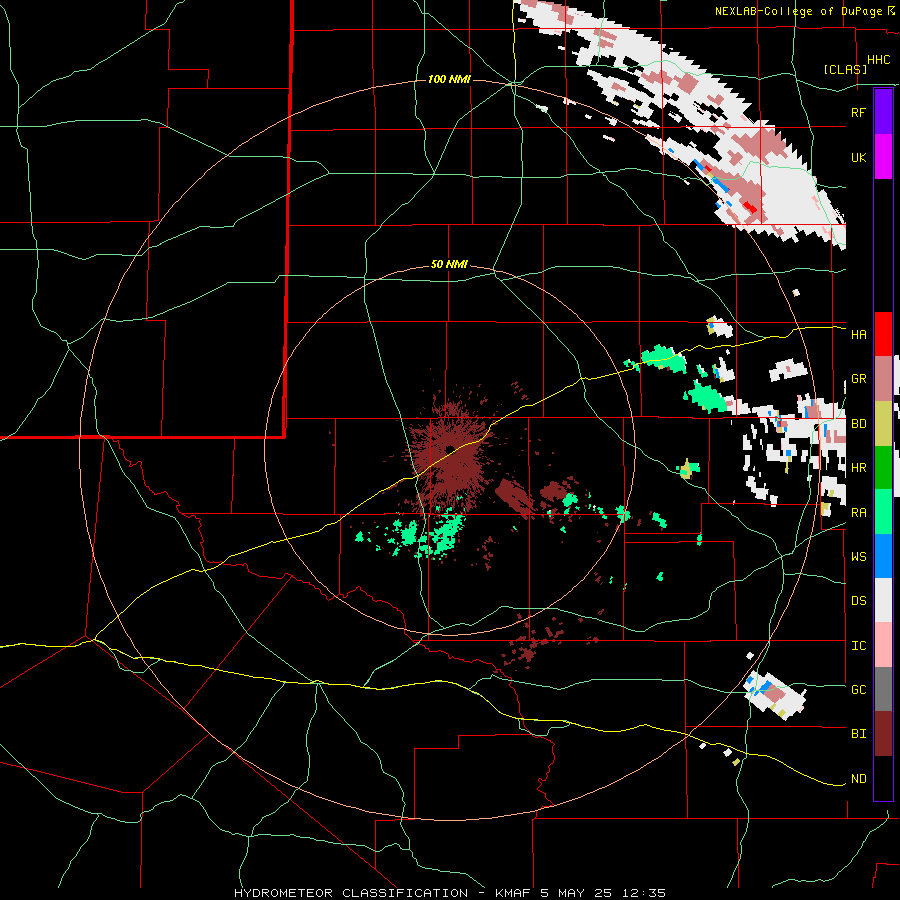Click the "KMAF" radar site identifier
The width and height of the screenshot is (900, 900).
point(515,893)
